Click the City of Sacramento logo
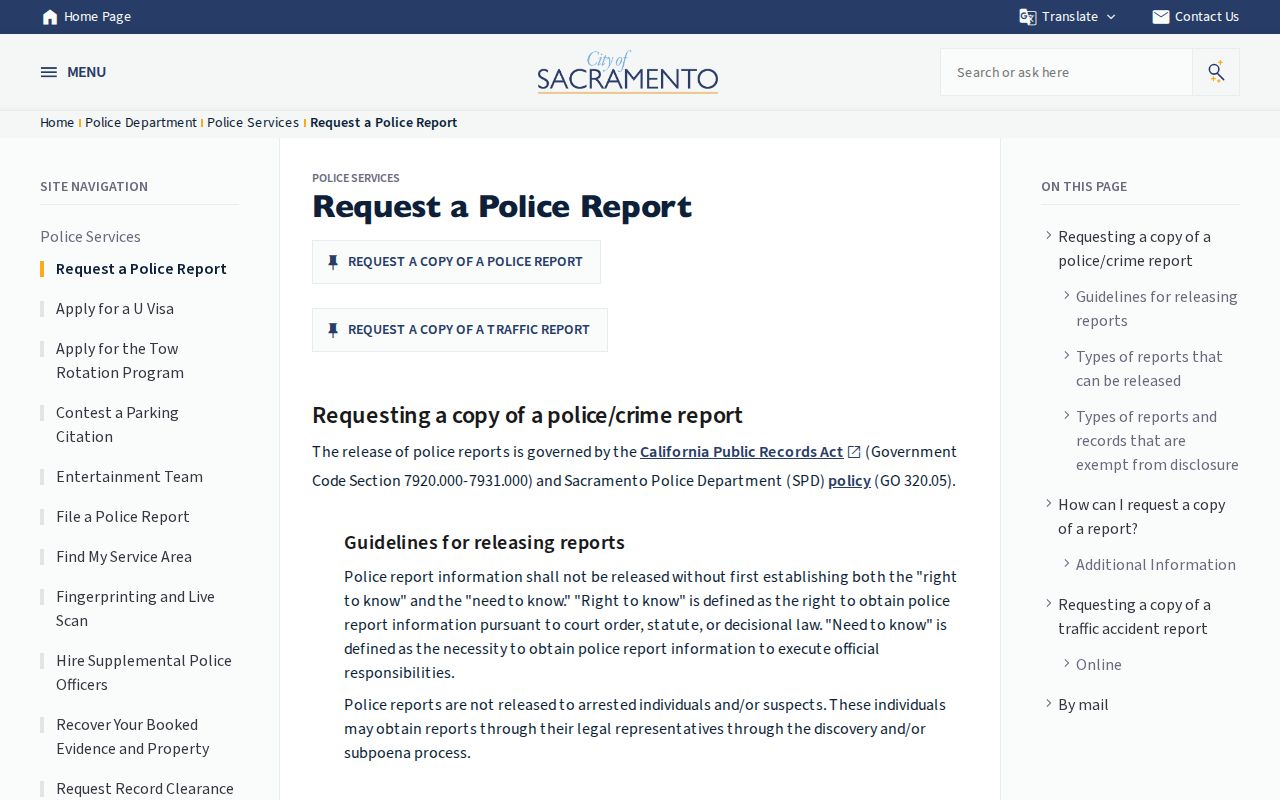 click(x=628, y=72)
